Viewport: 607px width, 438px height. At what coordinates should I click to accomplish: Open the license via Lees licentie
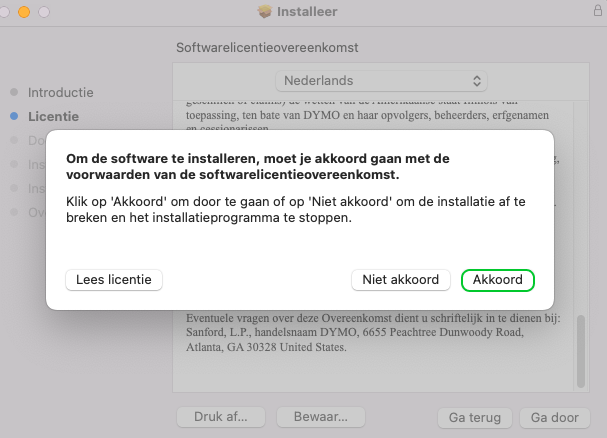tap(114, 280)
